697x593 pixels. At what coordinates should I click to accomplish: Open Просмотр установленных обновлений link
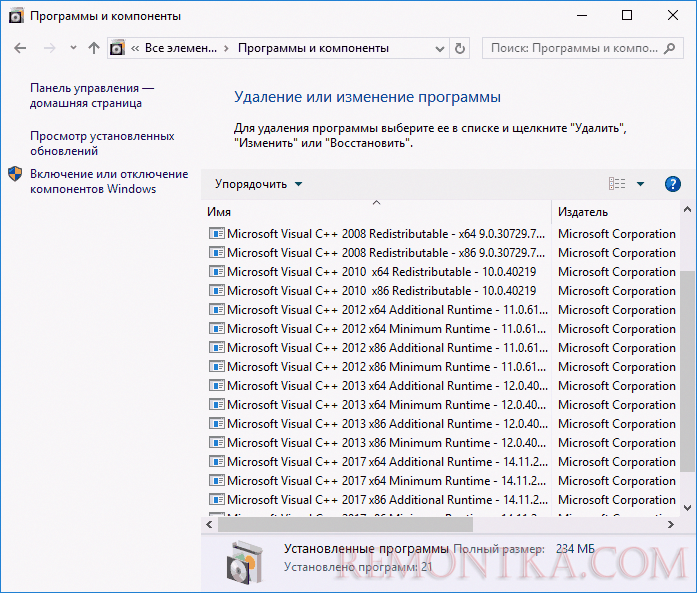[x=102, y=143]
